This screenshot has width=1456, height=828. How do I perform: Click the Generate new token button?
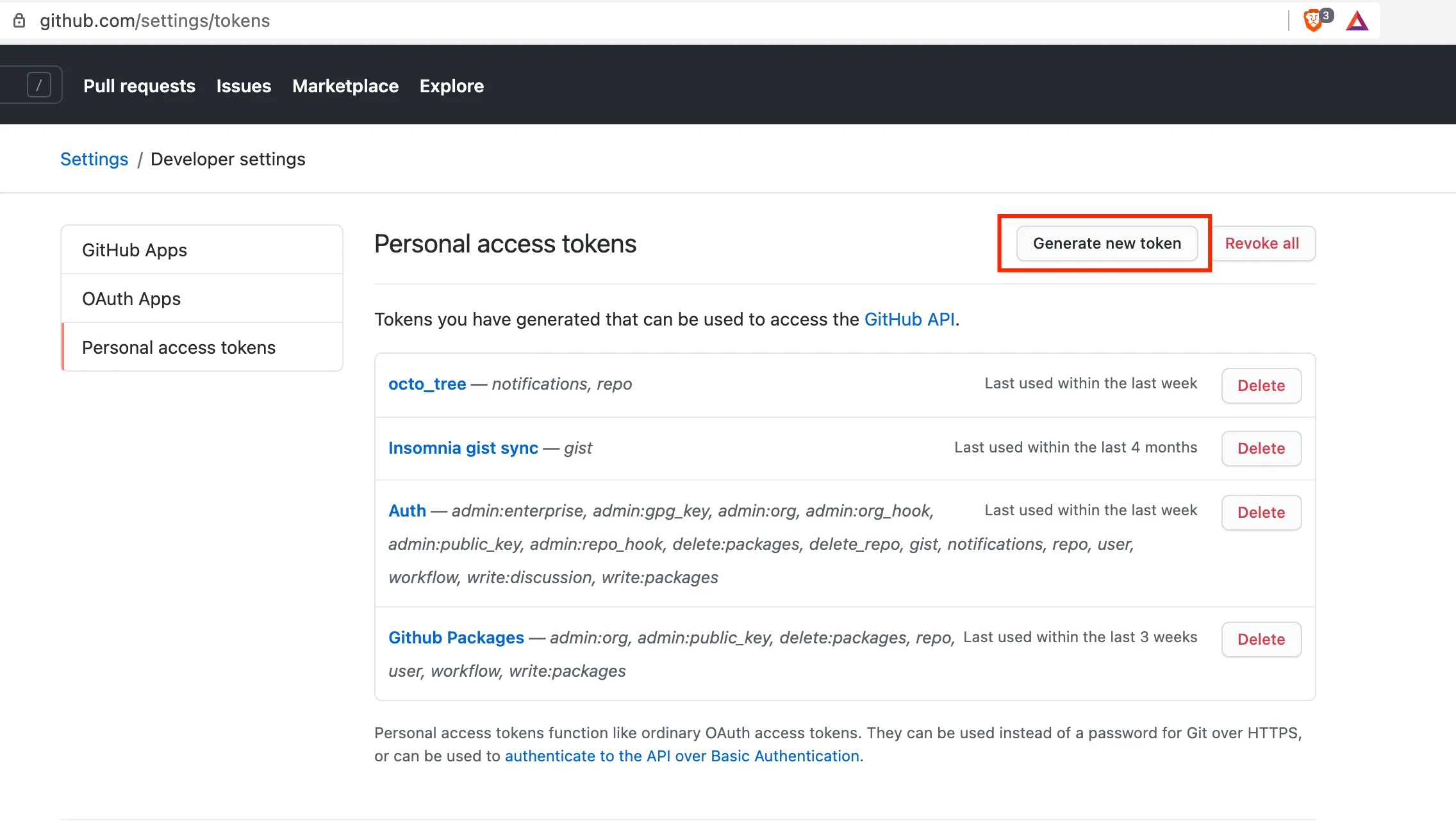pos(1107,244)
